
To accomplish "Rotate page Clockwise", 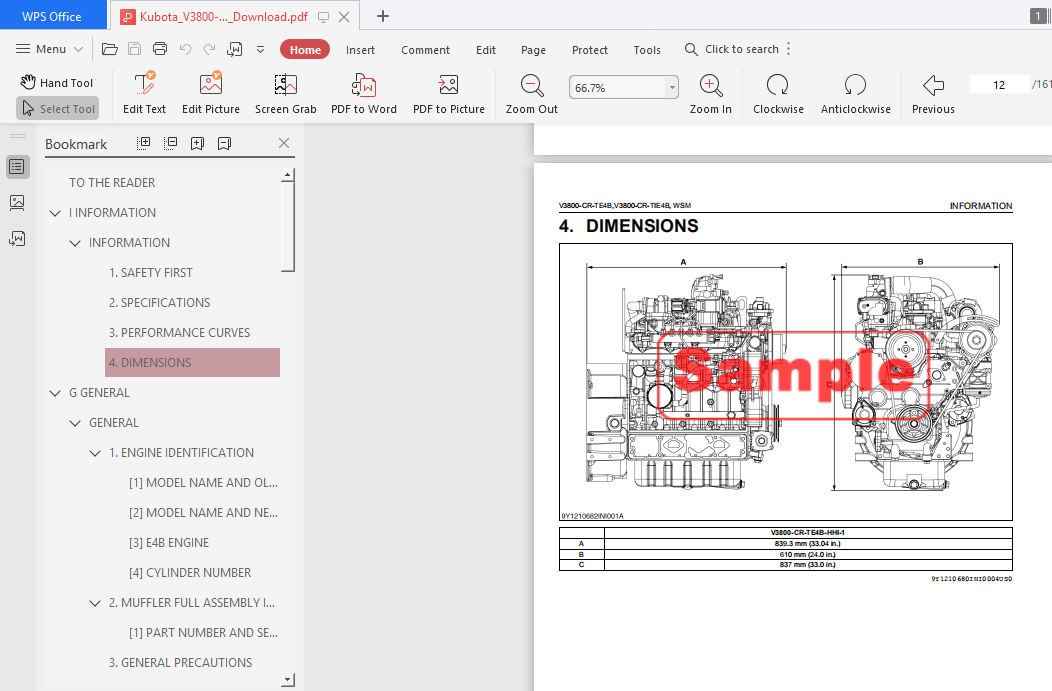I will click(778, 93).
